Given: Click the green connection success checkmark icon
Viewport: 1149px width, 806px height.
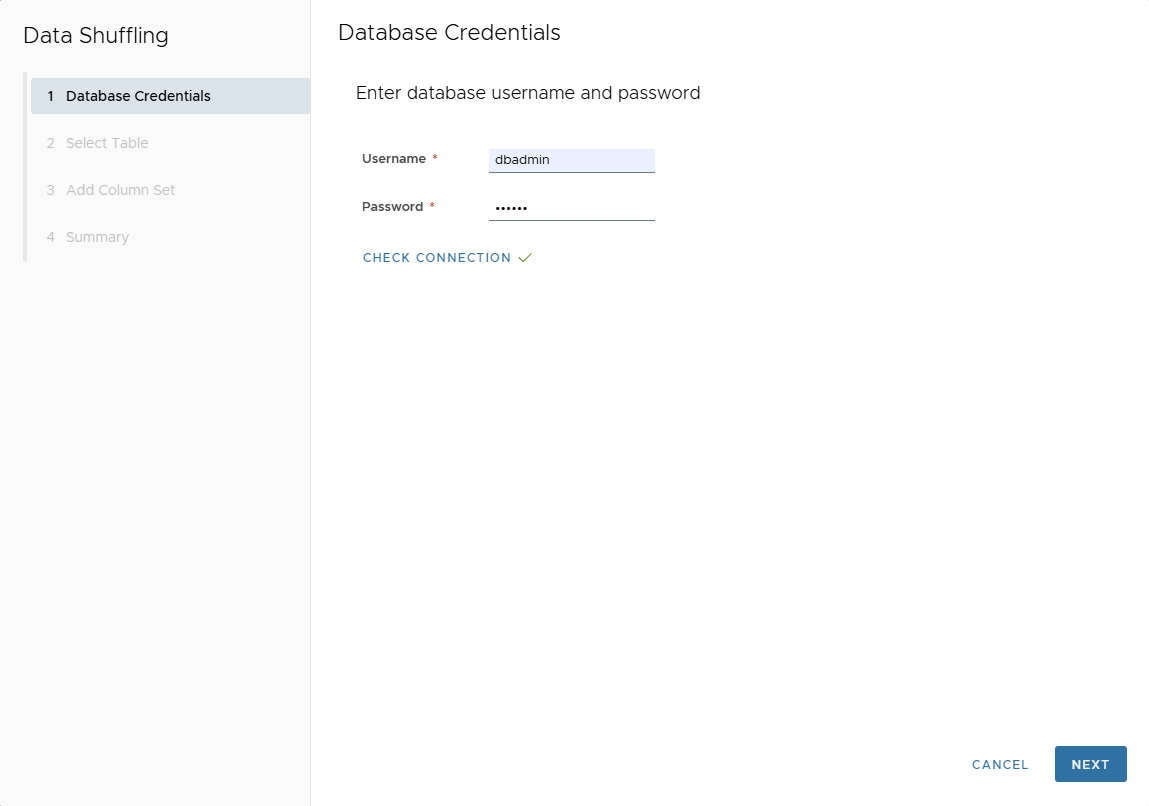Looking at the screenshot, I should pos(525,258).
